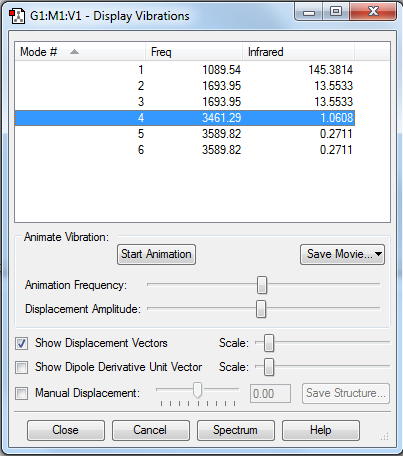Select mode 6 row
403x457 pixels.
185,150
